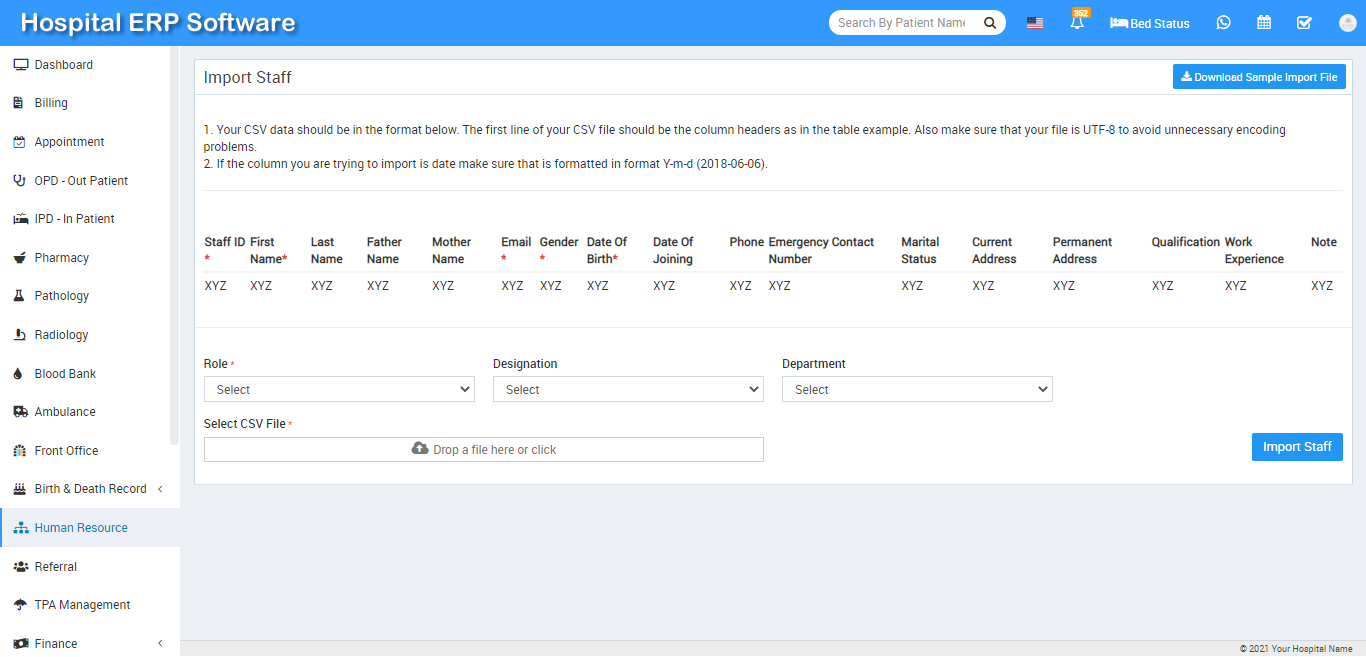Click the CSV file drop area
The width and height of the screenshot is (1366, 657).
pos(484,450)
